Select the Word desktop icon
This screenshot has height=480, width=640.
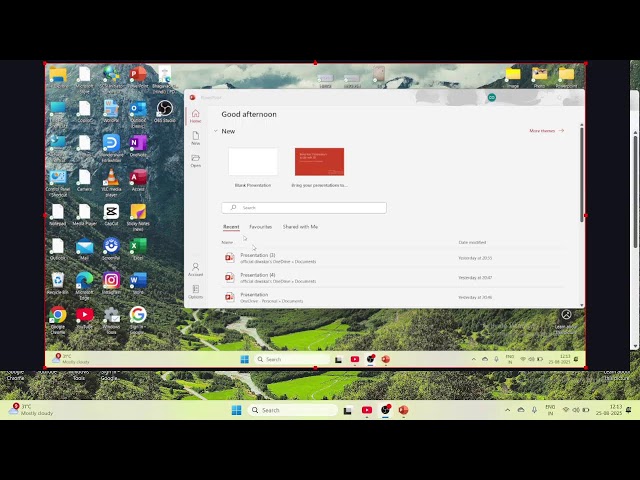[138, 283]
